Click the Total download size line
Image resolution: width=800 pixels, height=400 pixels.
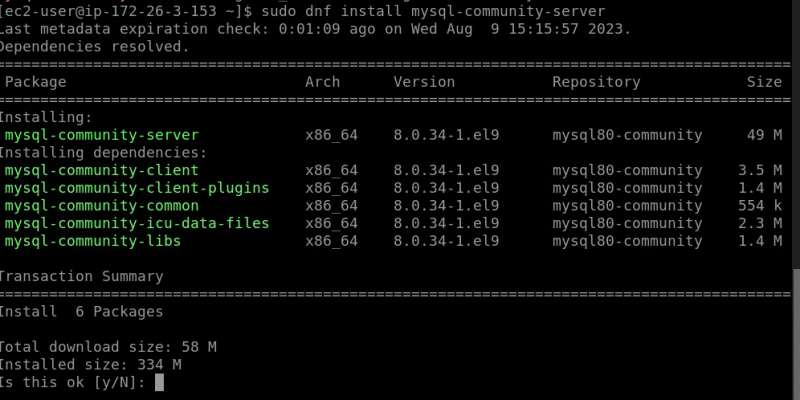[108, 347]
